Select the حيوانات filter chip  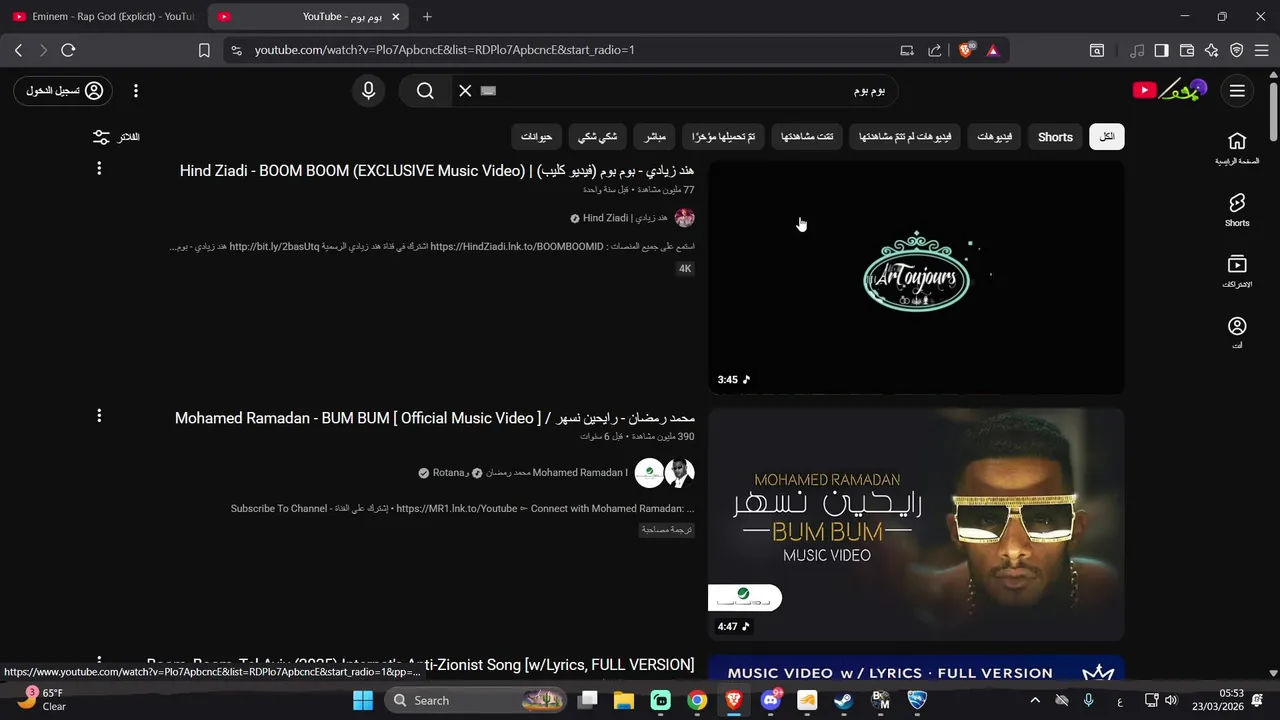point(537,137)
